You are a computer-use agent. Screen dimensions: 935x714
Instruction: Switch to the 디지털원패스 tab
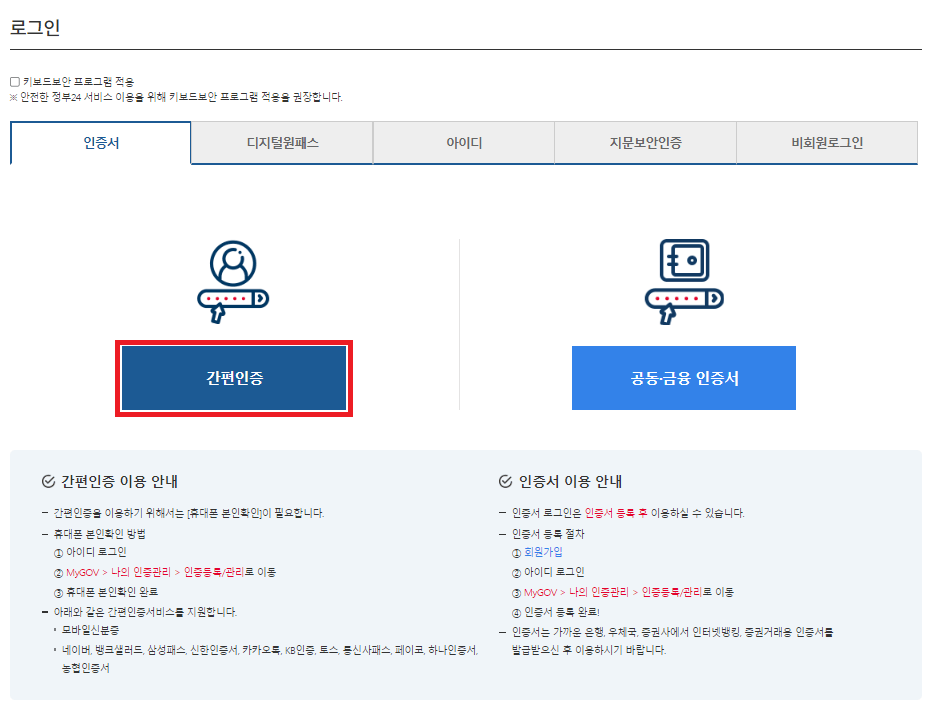(x=282, y=143)
